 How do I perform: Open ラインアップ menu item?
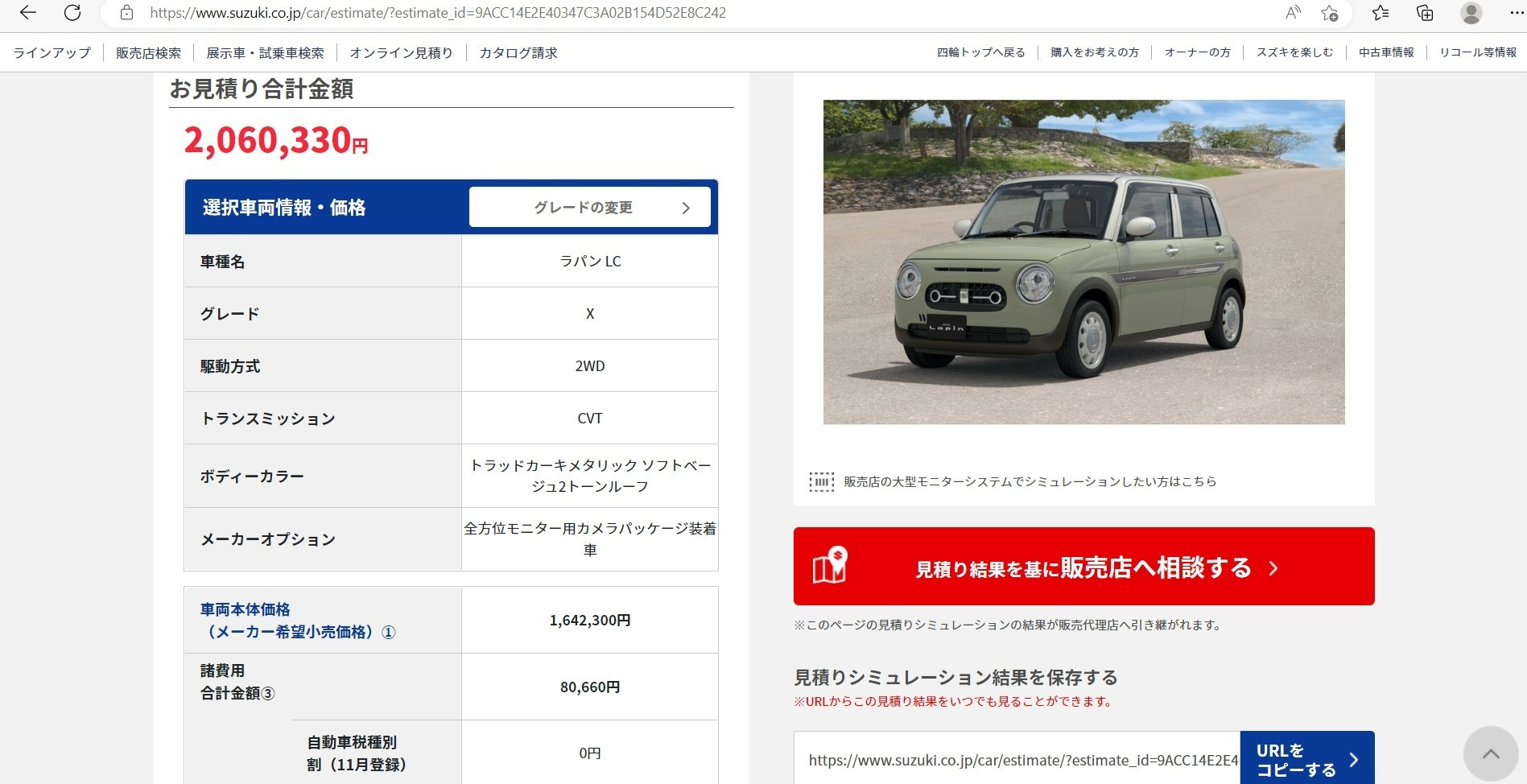coord(52,52)
